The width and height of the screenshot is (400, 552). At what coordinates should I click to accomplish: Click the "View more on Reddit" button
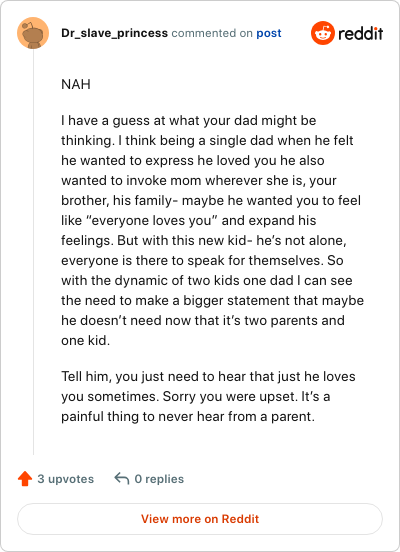point(200,519)
